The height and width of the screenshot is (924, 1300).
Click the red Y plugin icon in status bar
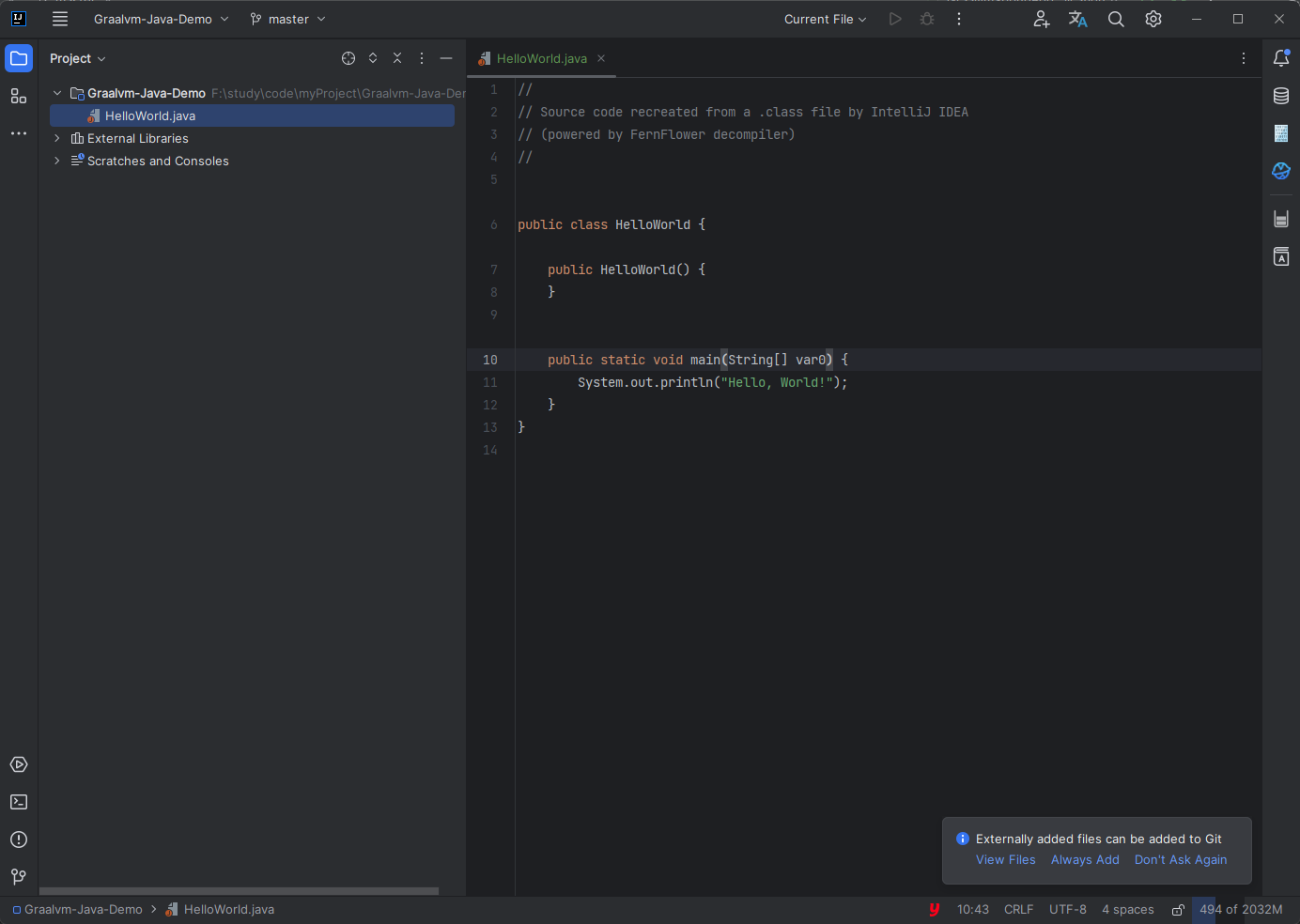tap(934, 910)
